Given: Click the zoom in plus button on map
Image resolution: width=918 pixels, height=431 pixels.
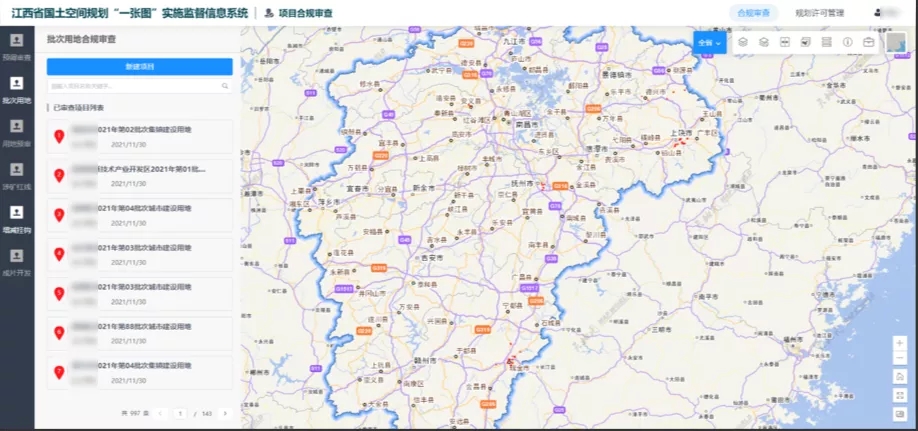Looking at the screenshot, I should [900, 342].
